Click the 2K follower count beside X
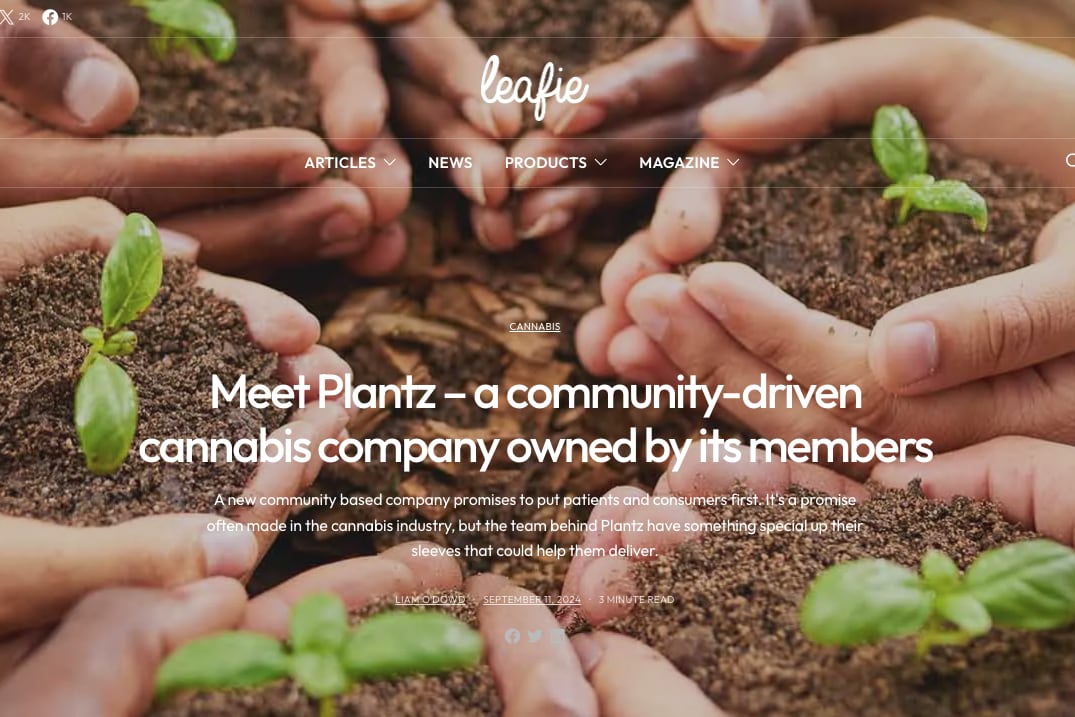The width and height of the screenshot is (1075, 717). (25, 17)
